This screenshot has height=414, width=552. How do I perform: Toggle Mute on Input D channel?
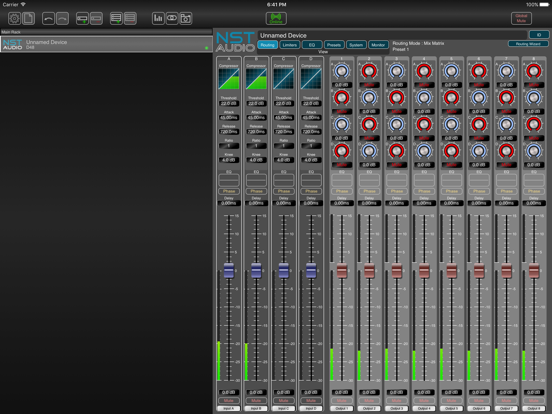pyautogui.click(x=311, y=400)
